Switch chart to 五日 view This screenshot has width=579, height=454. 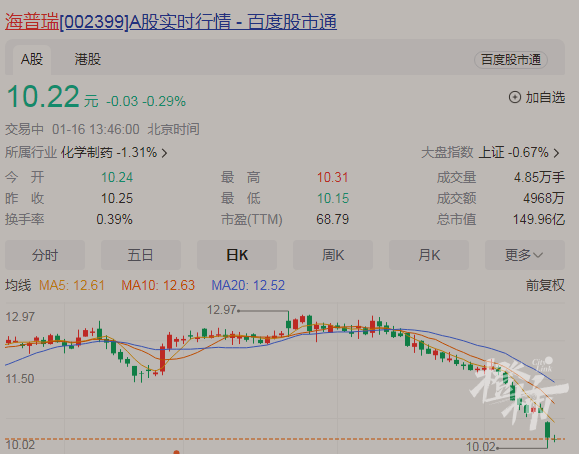point(141,255)
